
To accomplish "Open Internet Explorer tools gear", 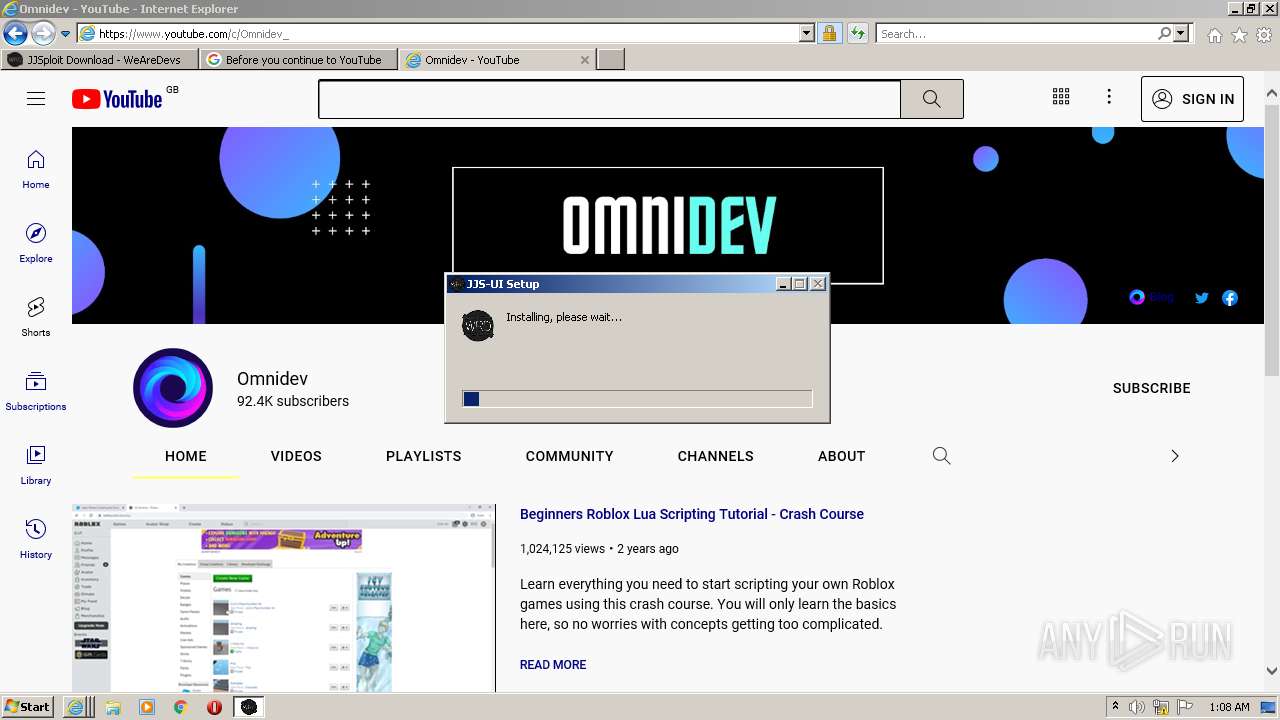I will (x=1264, y=35).
